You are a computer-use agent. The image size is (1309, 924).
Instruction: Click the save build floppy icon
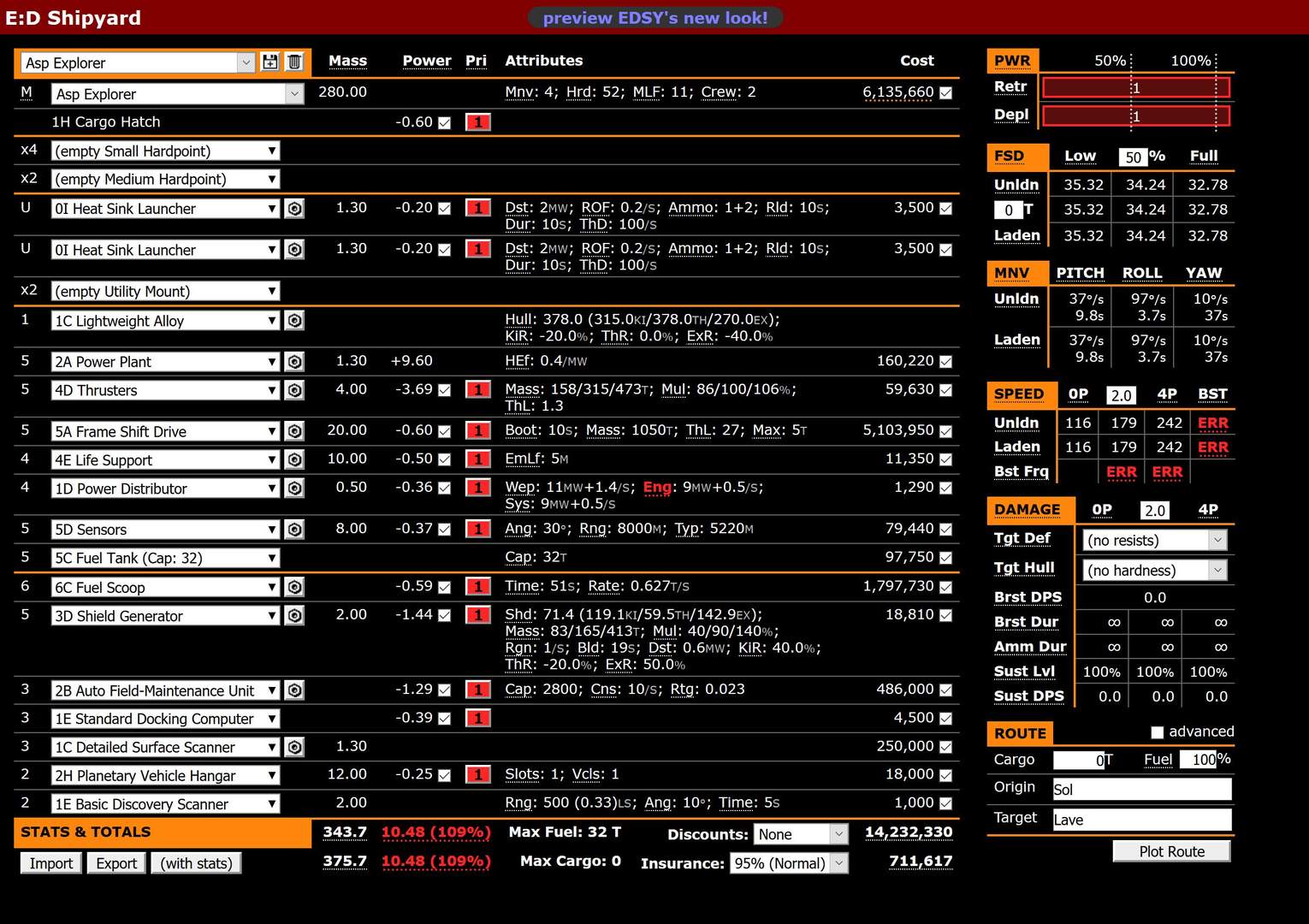coord(270,62)
